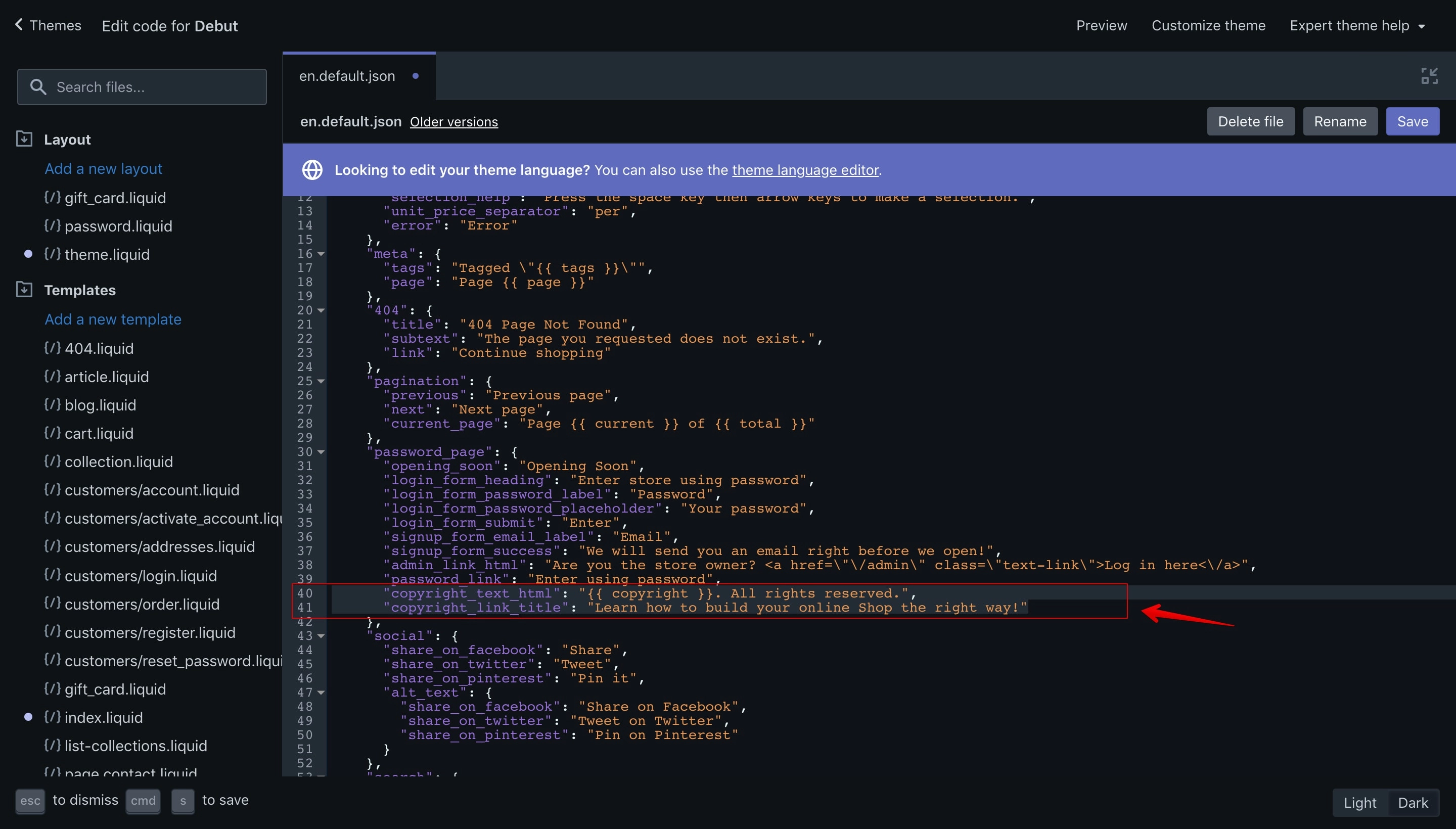Save the en.default.json file
Image resolution: width=1456 pixels, height=829 pixels.
click(x=1412, y=121)
